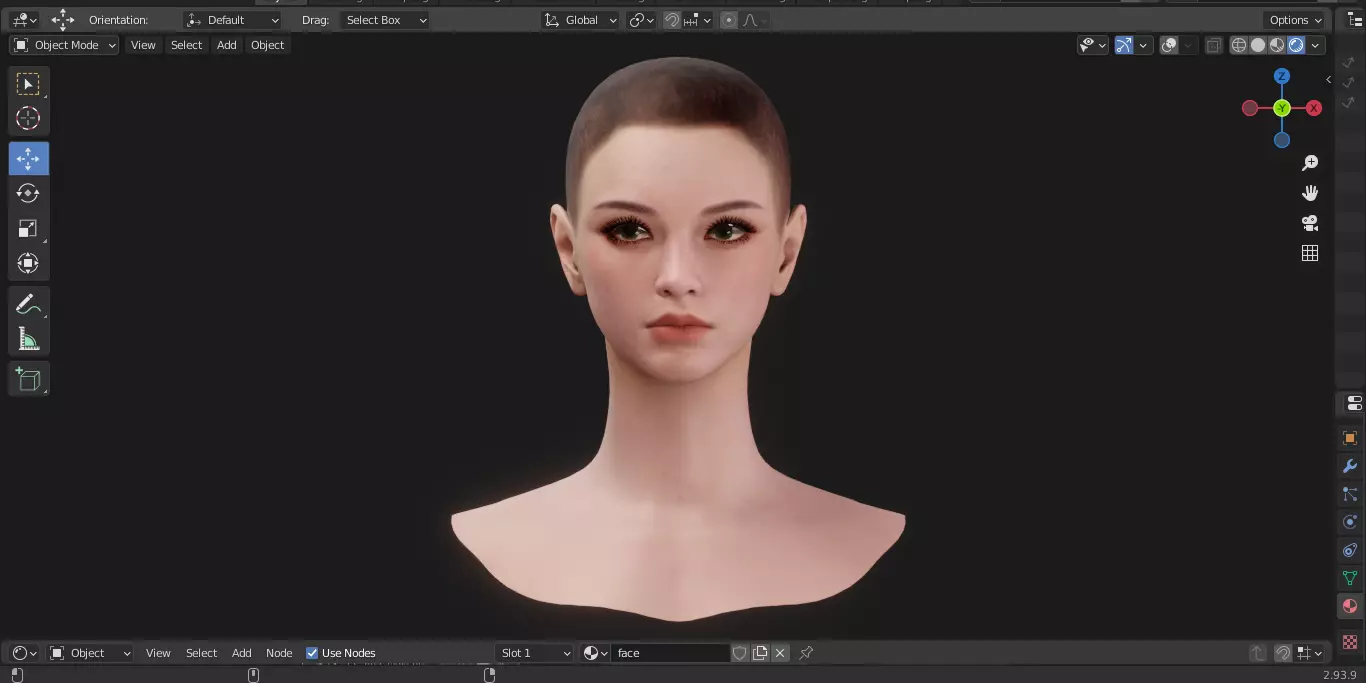1366x683 pixels.
Task: Open the viewport Select menu
Action: [186, 45]
